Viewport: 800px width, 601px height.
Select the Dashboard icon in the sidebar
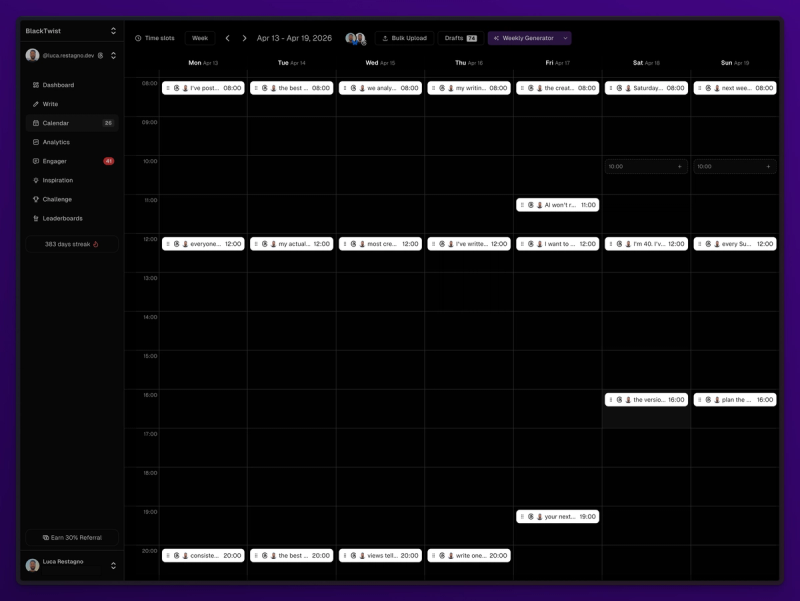(38, 85)
